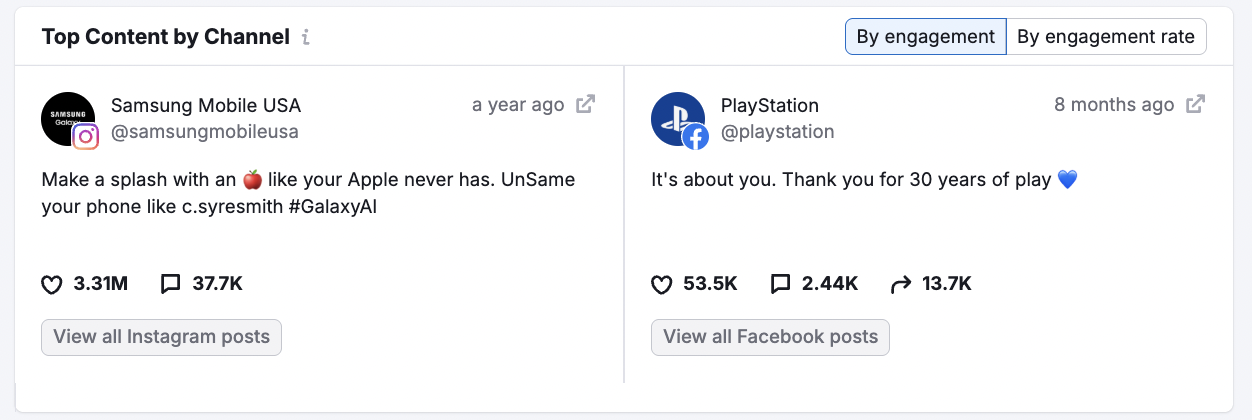Screen dimensions: 1252x420
Task: Click the Facebook badge on PlayStation avatar
Action: [695, 137]
